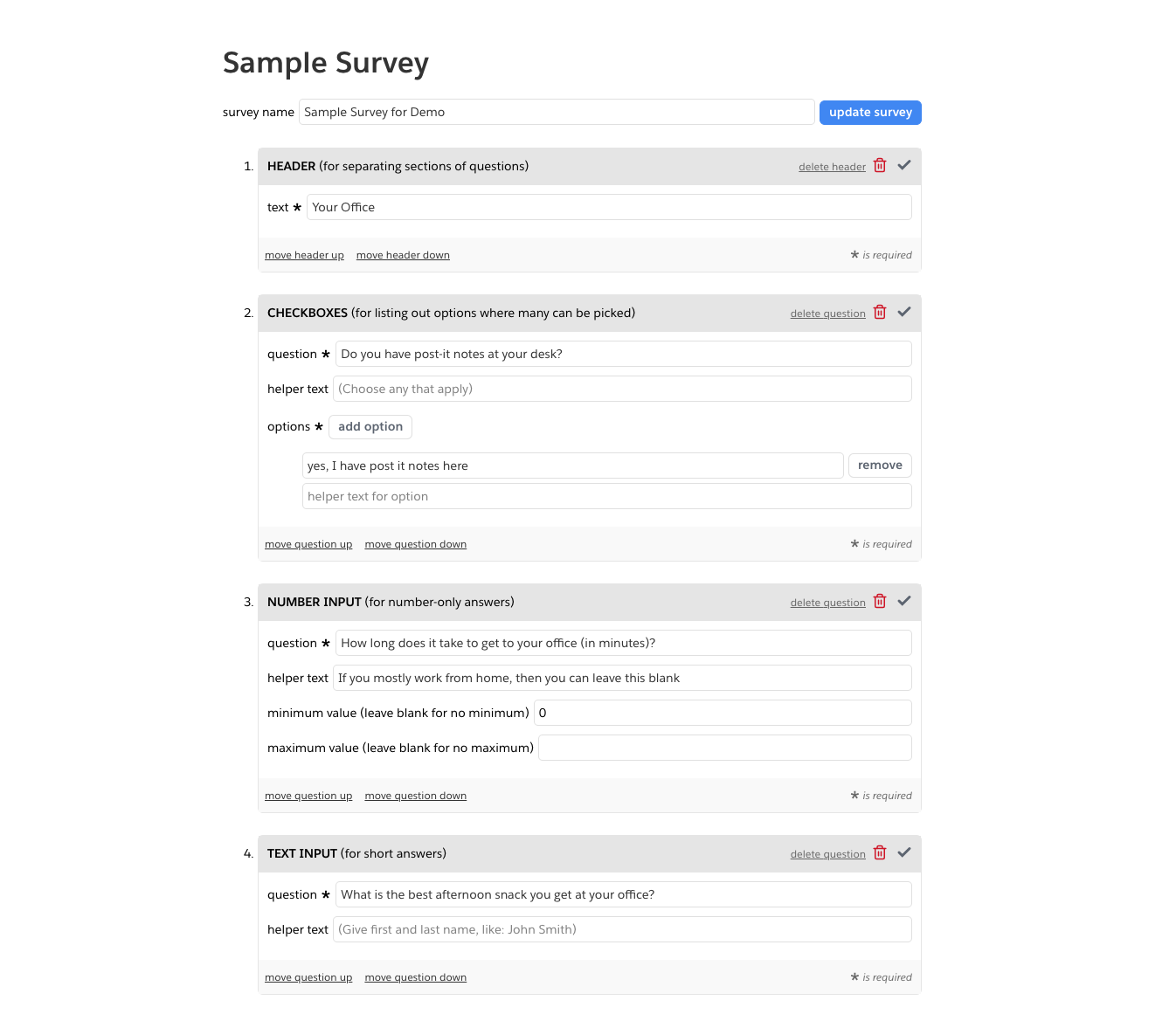
Task: Click the checkmark icon in the TEXT INPUT bar
Action: 904,852
